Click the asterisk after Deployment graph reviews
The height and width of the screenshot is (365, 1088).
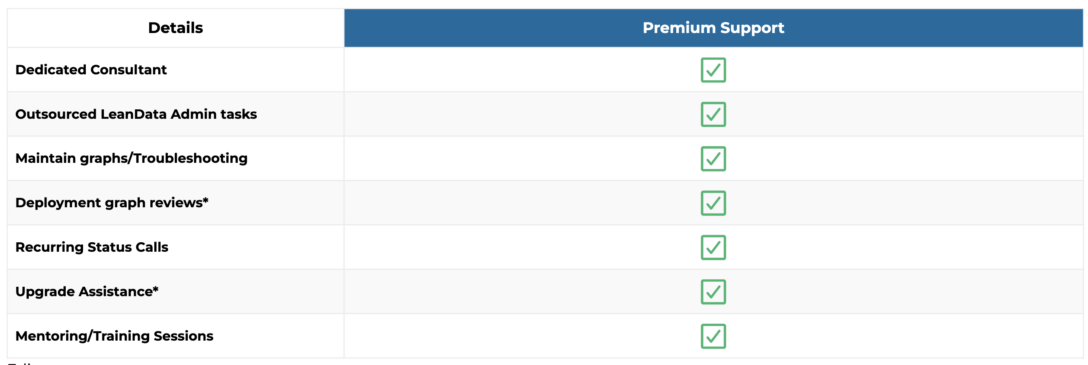click(x=205, y=201)
